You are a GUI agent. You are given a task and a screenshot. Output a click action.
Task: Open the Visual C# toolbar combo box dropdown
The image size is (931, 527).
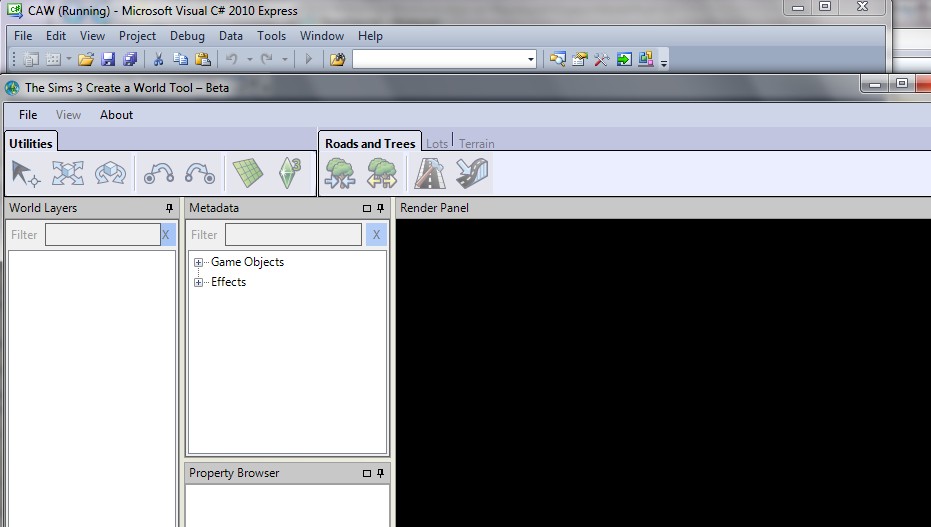[x=531, y=60]
